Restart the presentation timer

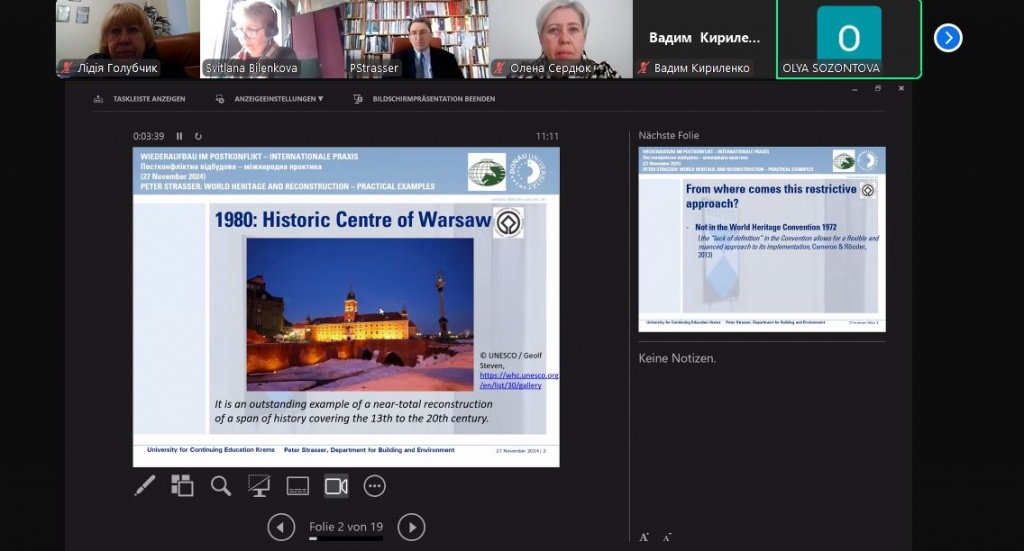pos(198,136)
